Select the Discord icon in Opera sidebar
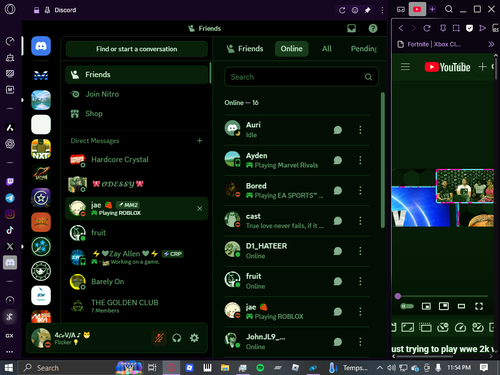500x375 pixels. [10, 263]
